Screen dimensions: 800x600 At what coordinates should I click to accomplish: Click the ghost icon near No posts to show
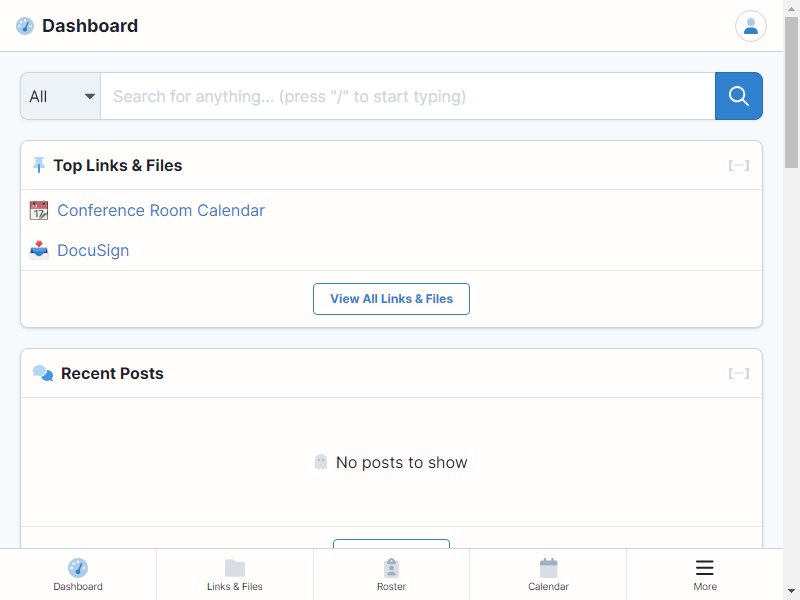[x=321, y=462]
